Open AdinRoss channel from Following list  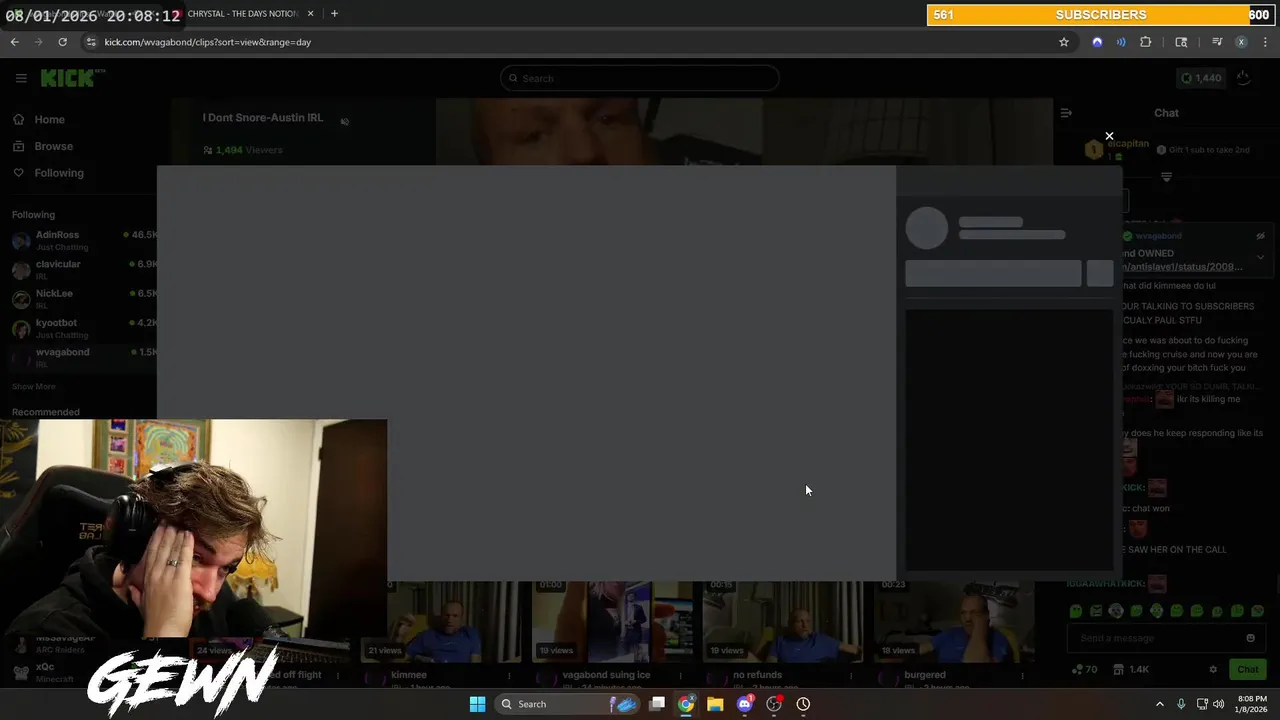pos(84,240)
